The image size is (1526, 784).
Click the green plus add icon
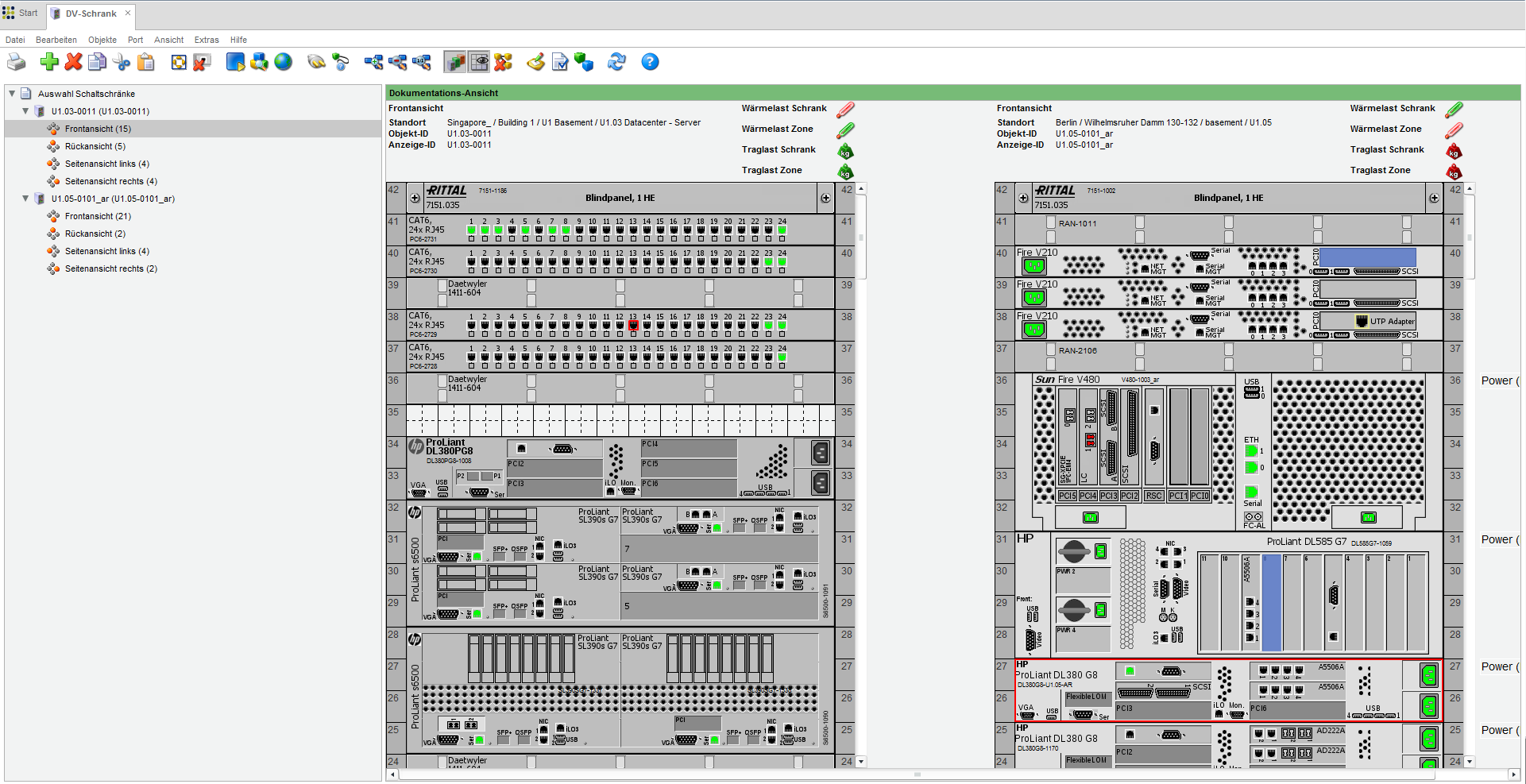(49, 62)
